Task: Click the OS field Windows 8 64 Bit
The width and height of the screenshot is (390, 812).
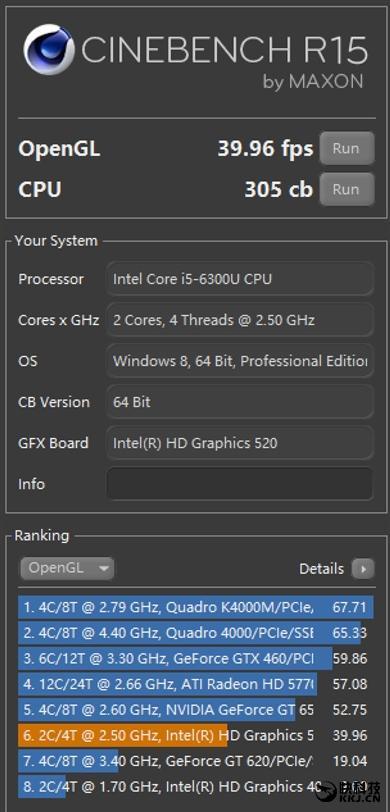Action: pos(239,361)
